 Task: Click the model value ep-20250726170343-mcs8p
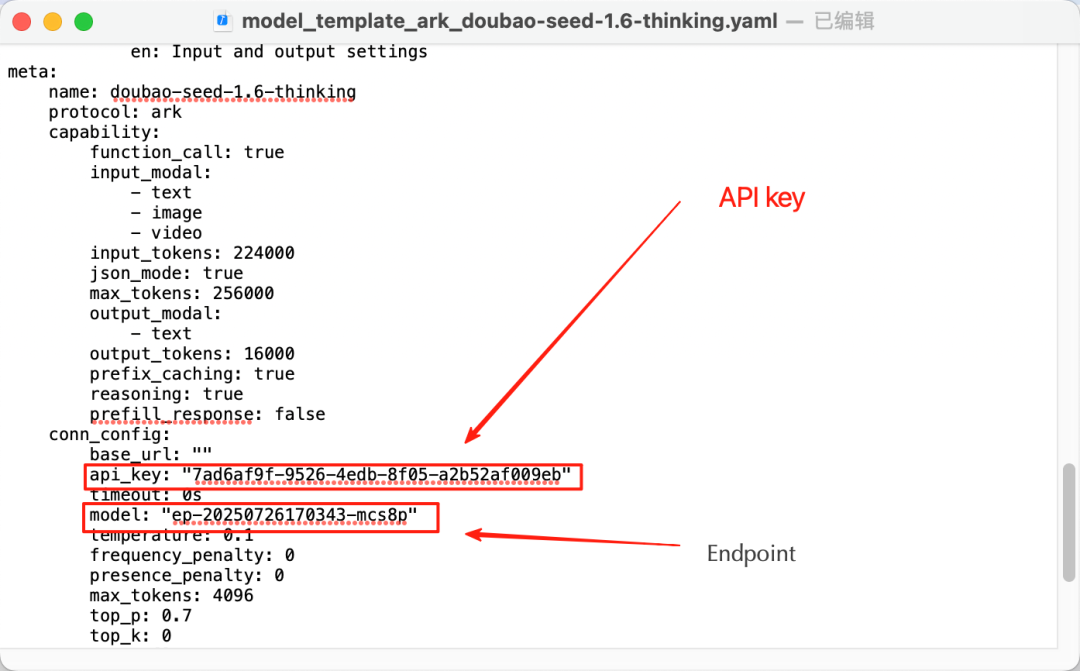point(289,515)
